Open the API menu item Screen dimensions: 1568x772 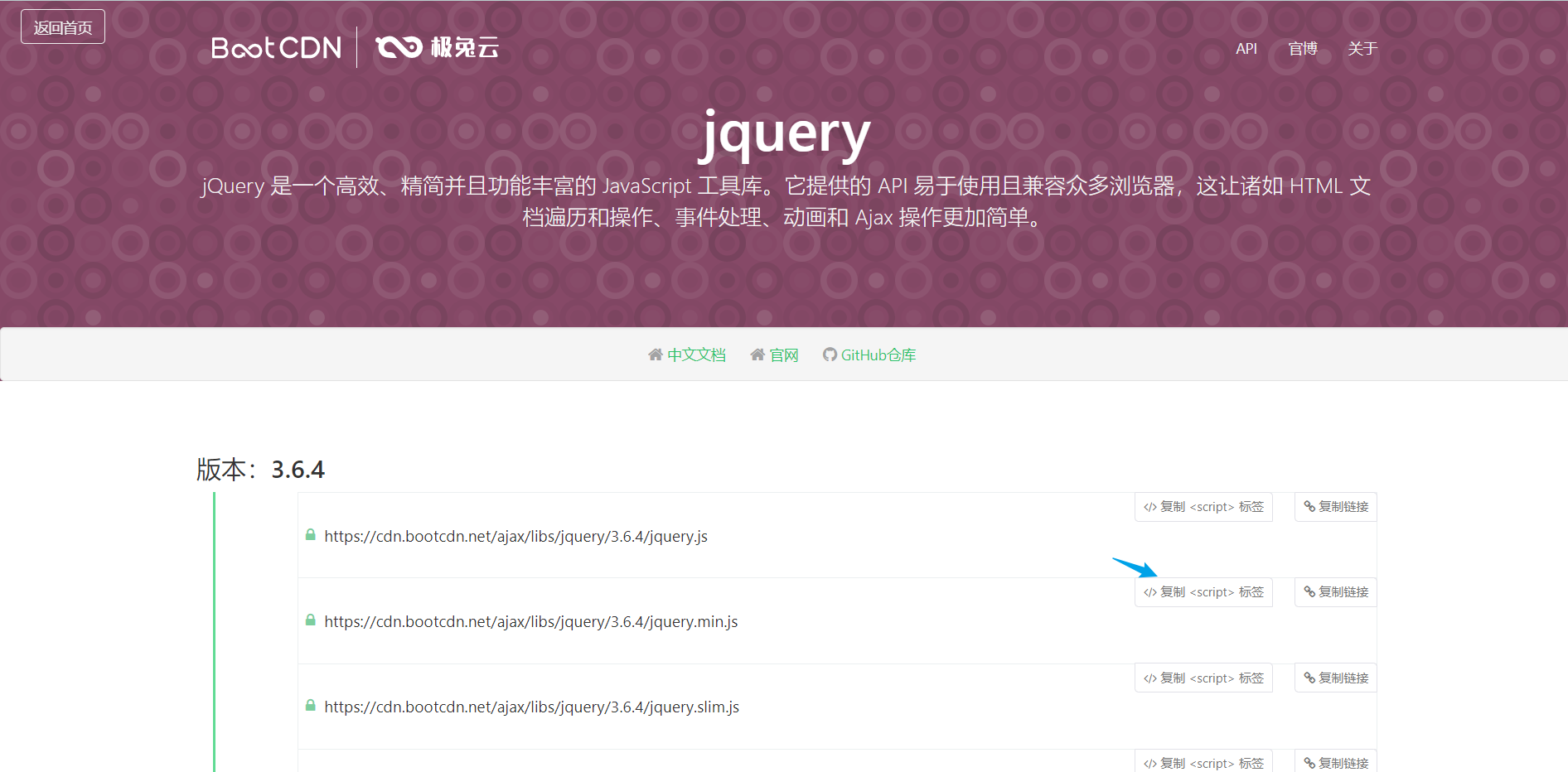(x=1246, y=49)
